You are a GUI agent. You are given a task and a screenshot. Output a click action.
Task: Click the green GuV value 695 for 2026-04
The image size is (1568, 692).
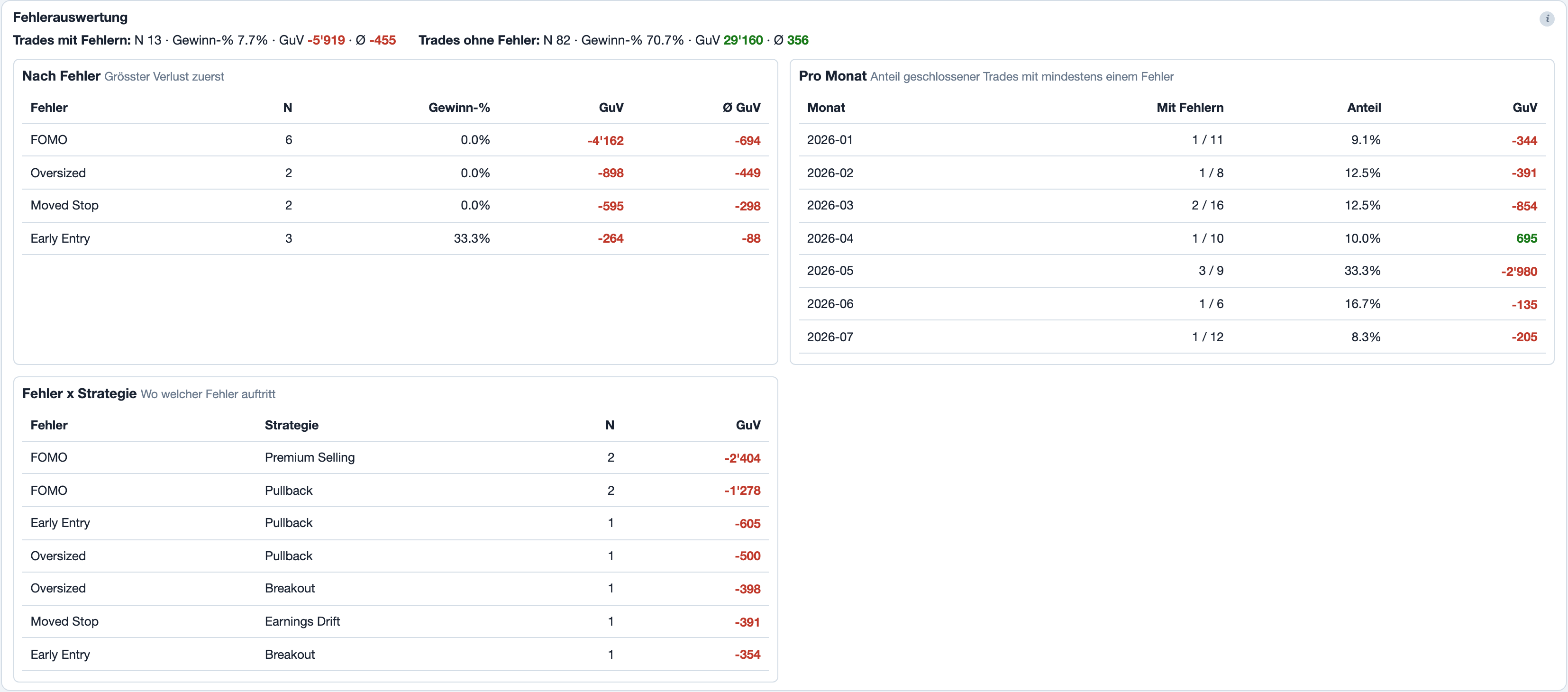point(1526,238)
